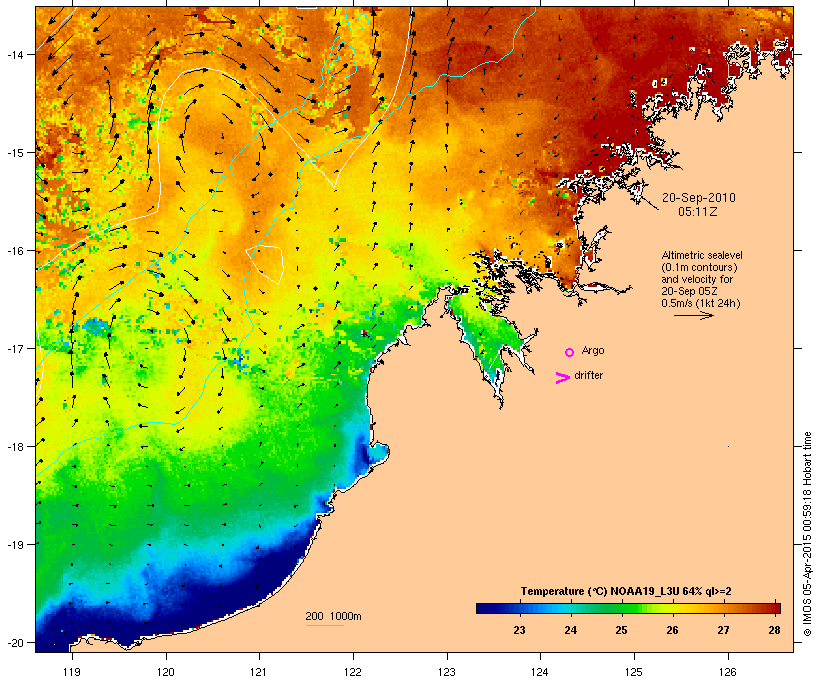820x680 pixels.
Task: Click the '20-Sep 05Z' line in caption
Action: point(689,291)
